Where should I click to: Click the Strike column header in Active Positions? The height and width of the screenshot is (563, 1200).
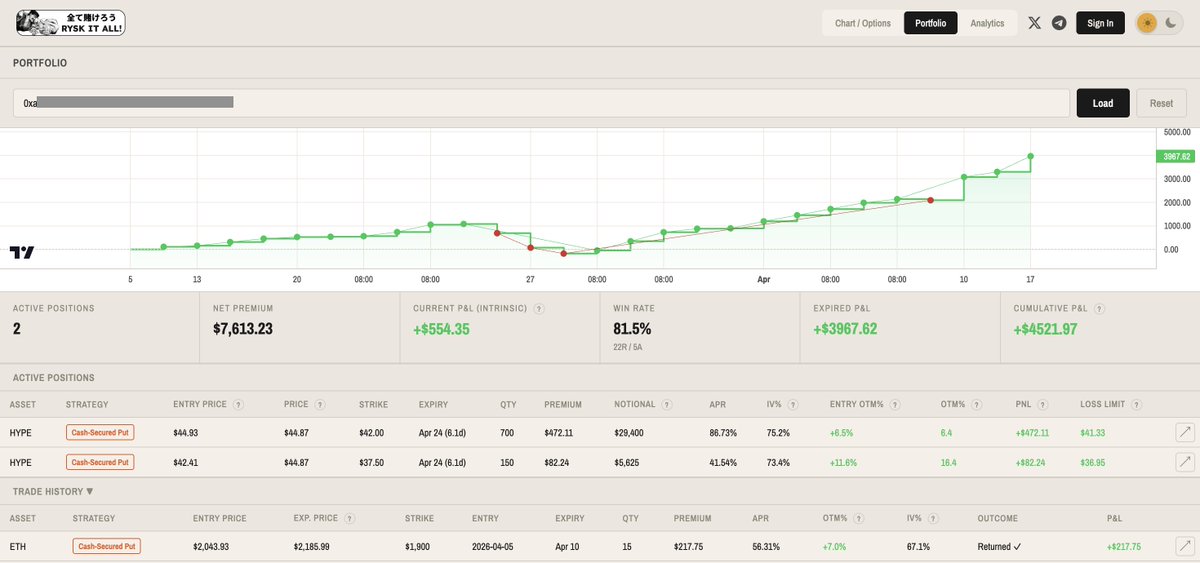[x=373, y=405]
